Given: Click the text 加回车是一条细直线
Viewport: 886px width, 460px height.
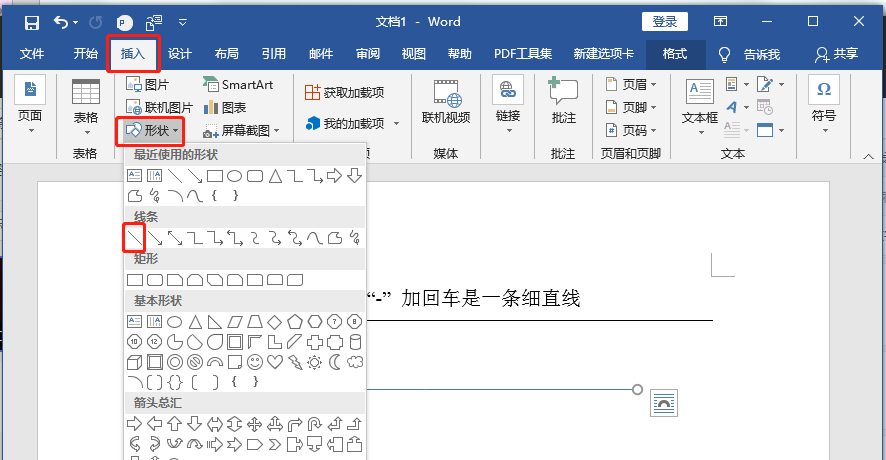Looking at the screenshot, I should 490,298.
